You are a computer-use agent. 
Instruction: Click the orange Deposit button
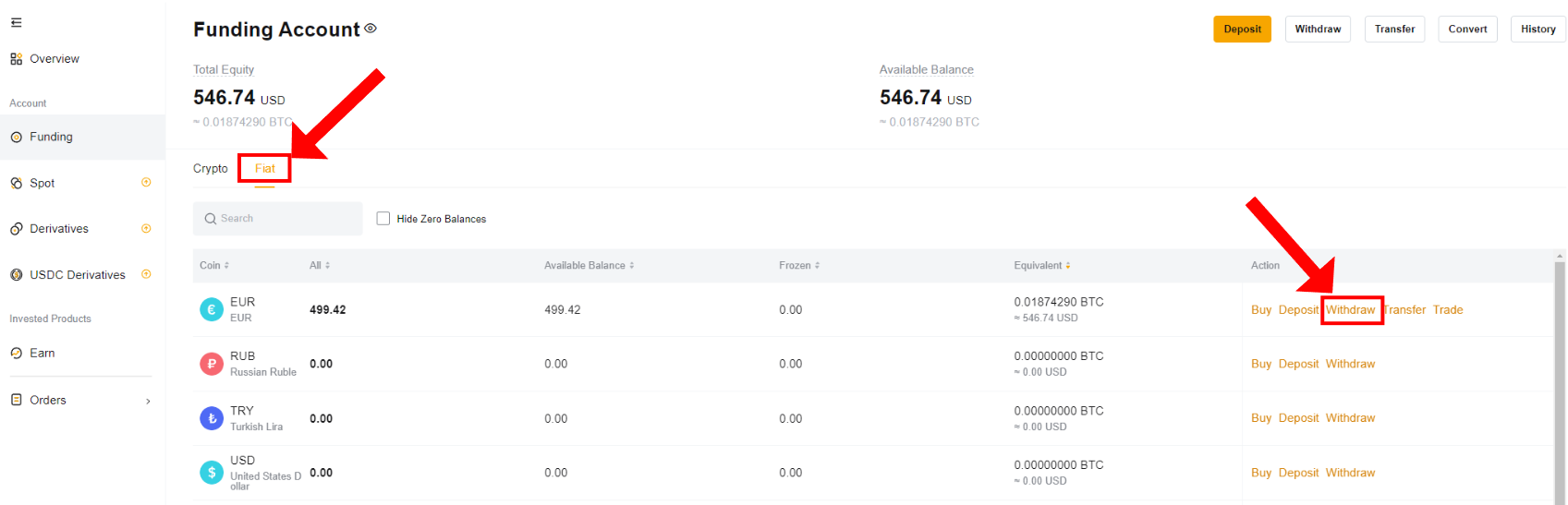click(x=1242, y=30)
